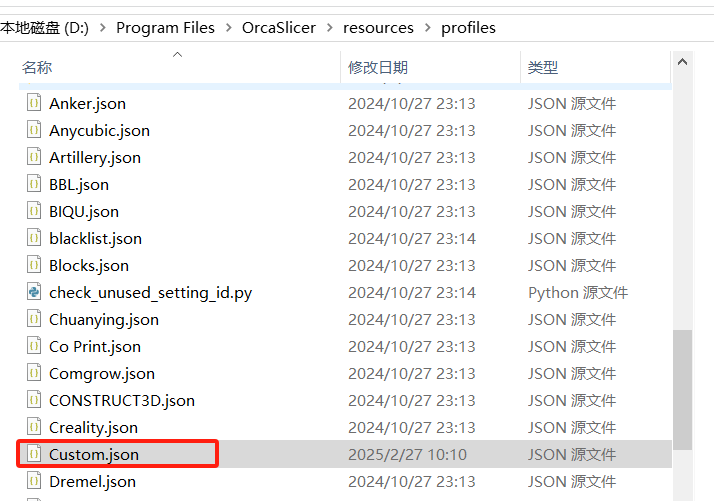Select the BBL.json file icon
The width and height of the screenshot is (714, 501).
(x=34, y=184)
